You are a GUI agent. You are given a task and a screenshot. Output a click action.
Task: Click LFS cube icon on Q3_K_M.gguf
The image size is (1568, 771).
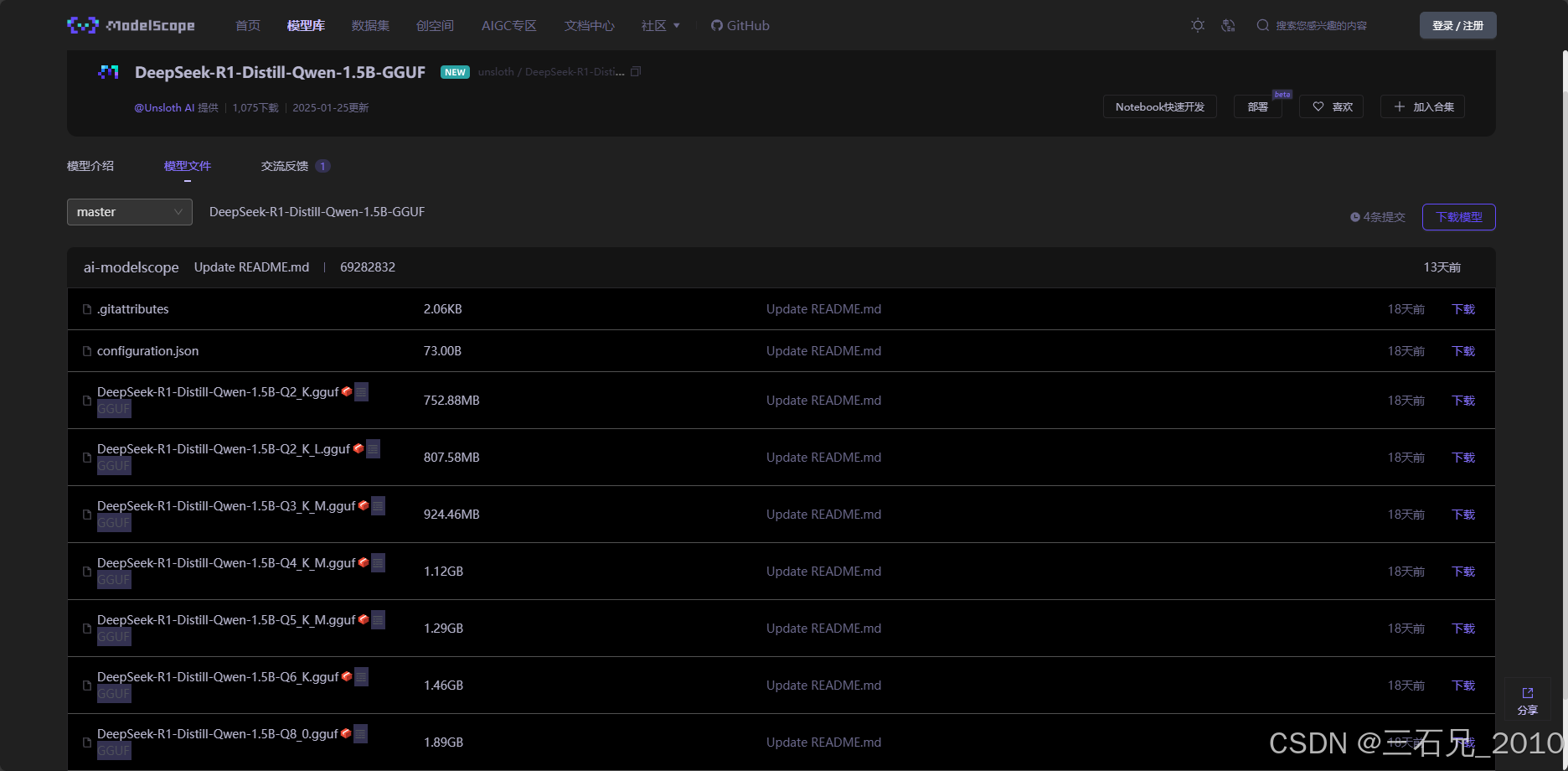[364, 505]
